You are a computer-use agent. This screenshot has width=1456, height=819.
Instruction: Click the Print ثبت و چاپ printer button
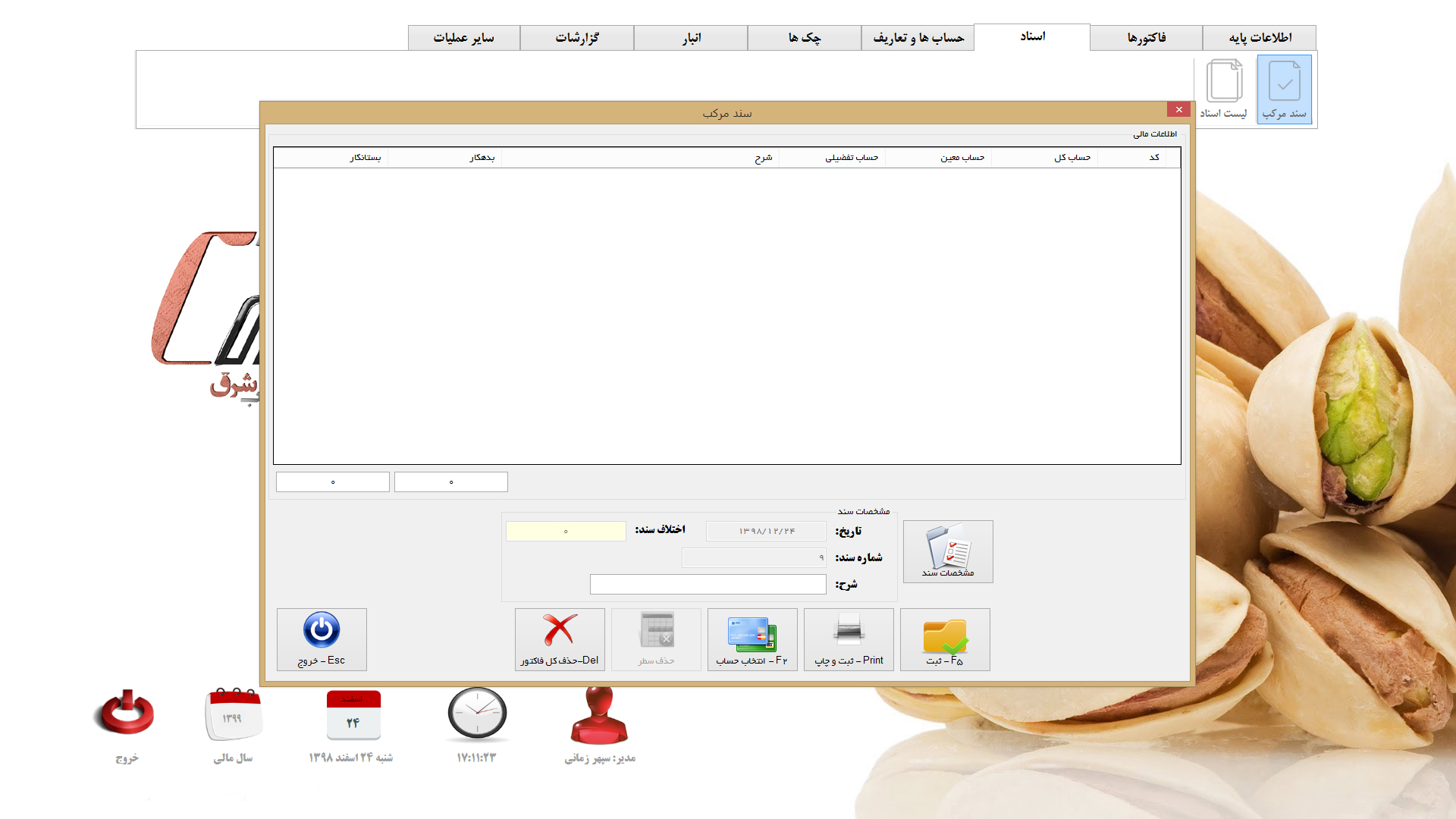tap(849, 639)
